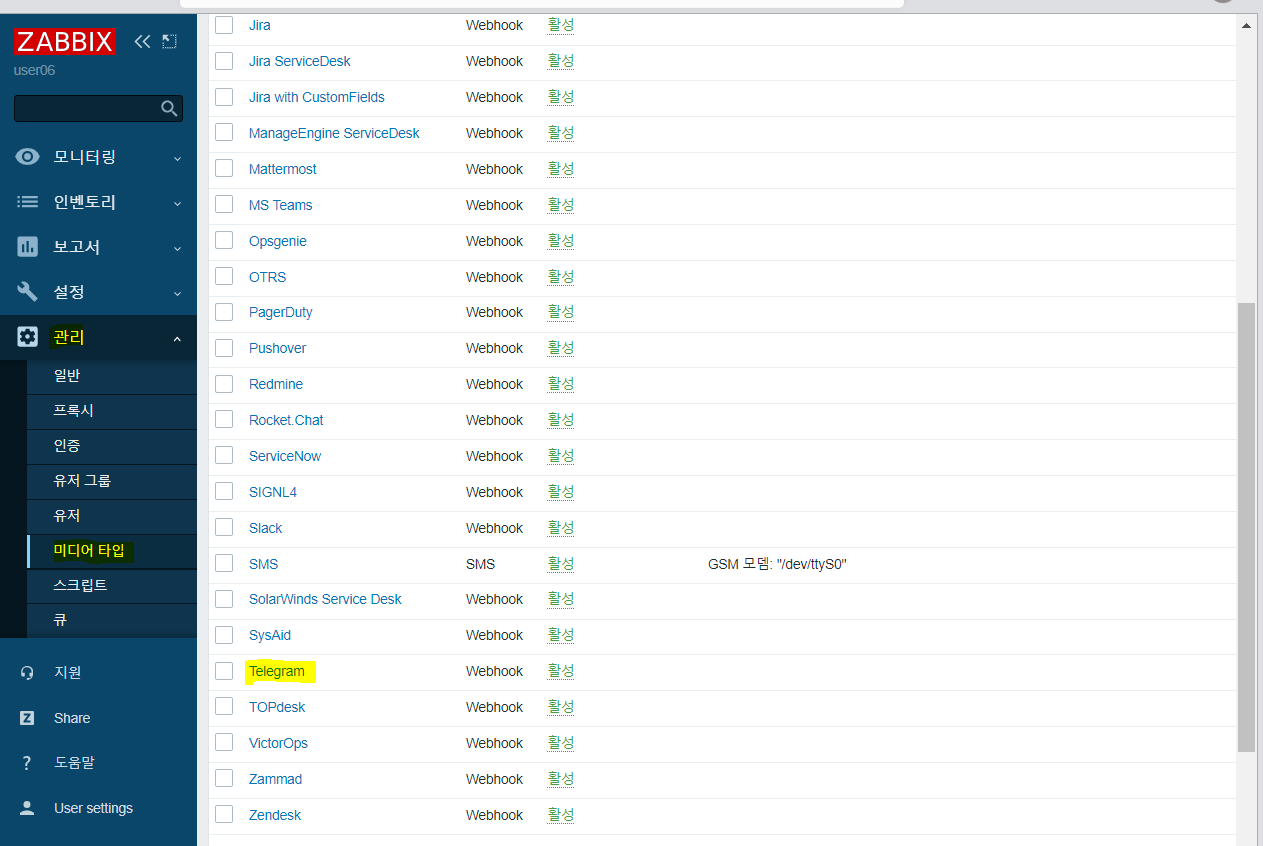Open the Telegram media type link

[x=277, y=671]
